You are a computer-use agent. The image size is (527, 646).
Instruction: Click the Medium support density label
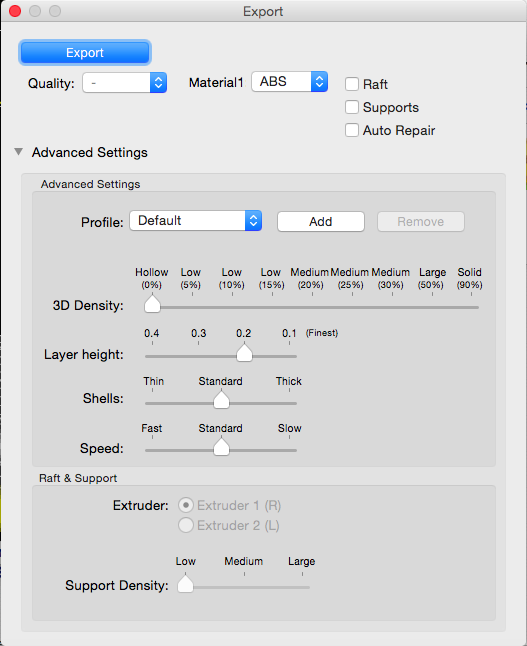point(244,561)
